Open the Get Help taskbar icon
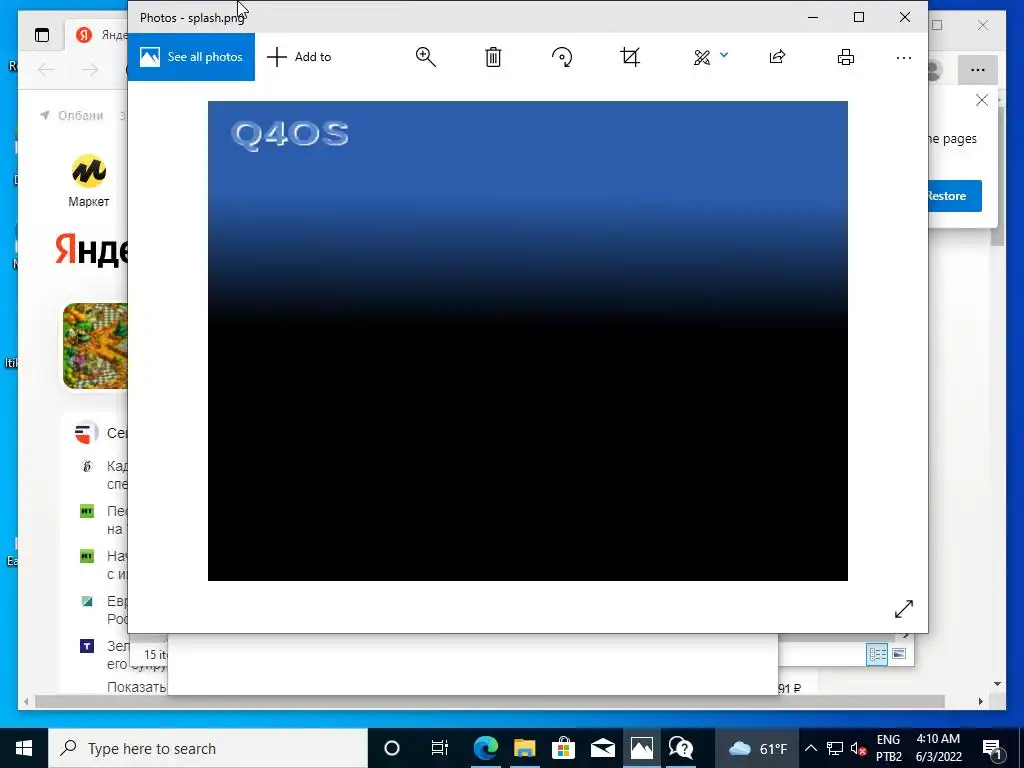This screenshot has width=1024, height=768. [680, 748]
